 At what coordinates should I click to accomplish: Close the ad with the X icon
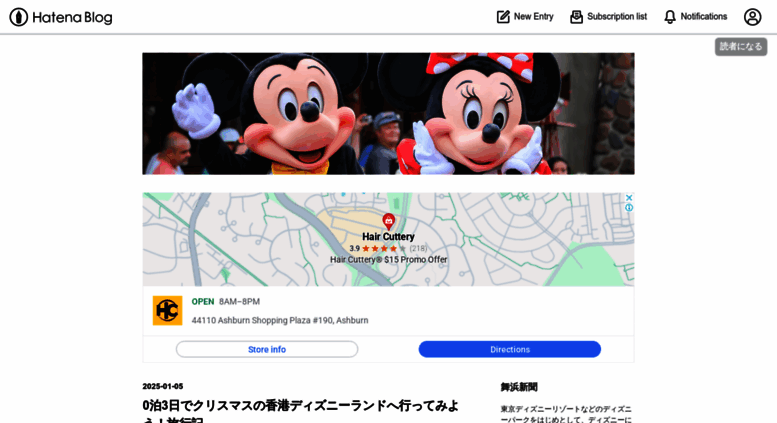[629, 198]
